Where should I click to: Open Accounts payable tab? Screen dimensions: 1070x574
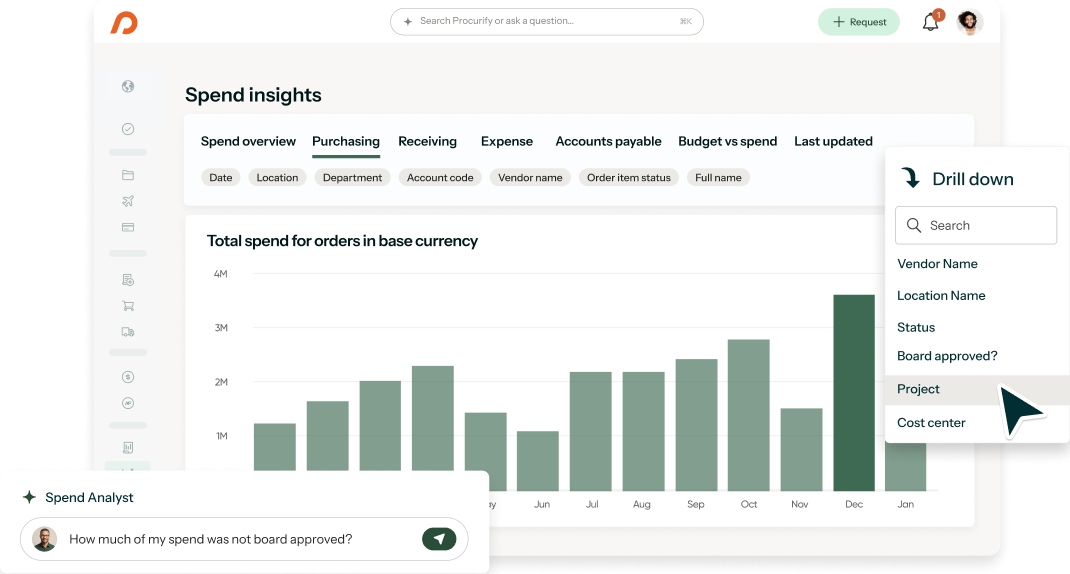608,141
